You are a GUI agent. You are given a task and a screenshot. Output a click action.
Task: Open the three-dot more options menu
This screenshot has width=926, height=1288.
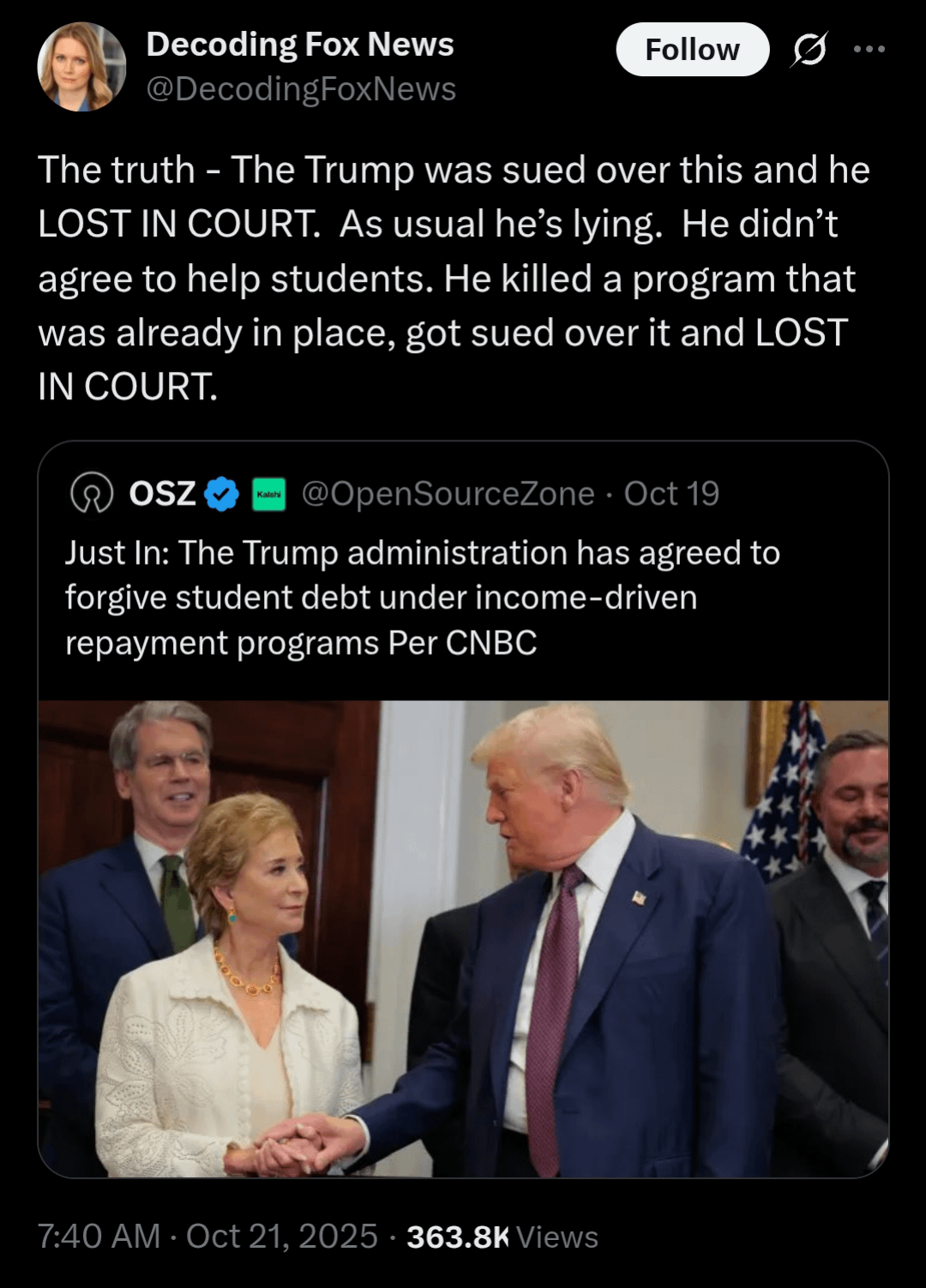click(869, 50)
